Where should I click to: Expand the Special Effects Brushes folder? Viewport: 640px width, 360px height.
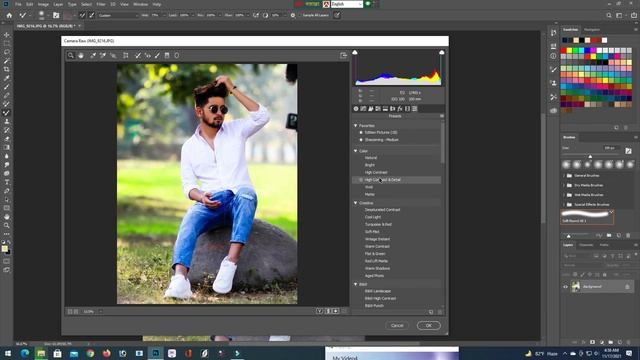pyautogui.click(x=564, y=204)
